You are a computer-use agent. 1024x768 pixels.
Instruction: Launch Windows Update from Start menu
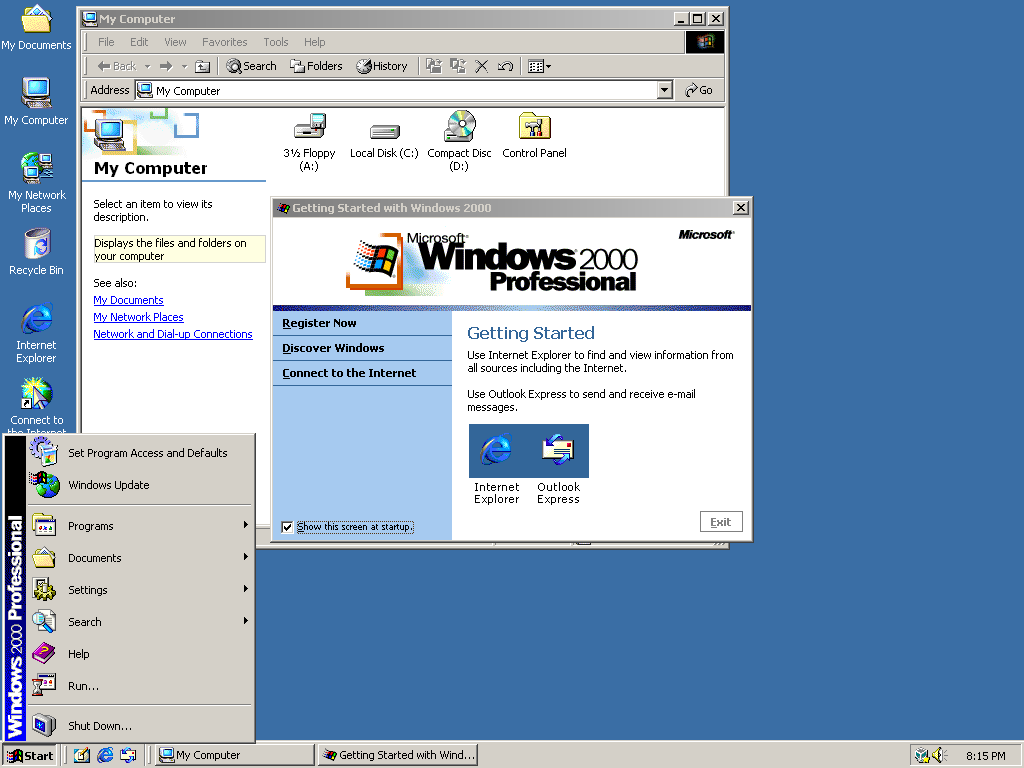tap(140, 485)
